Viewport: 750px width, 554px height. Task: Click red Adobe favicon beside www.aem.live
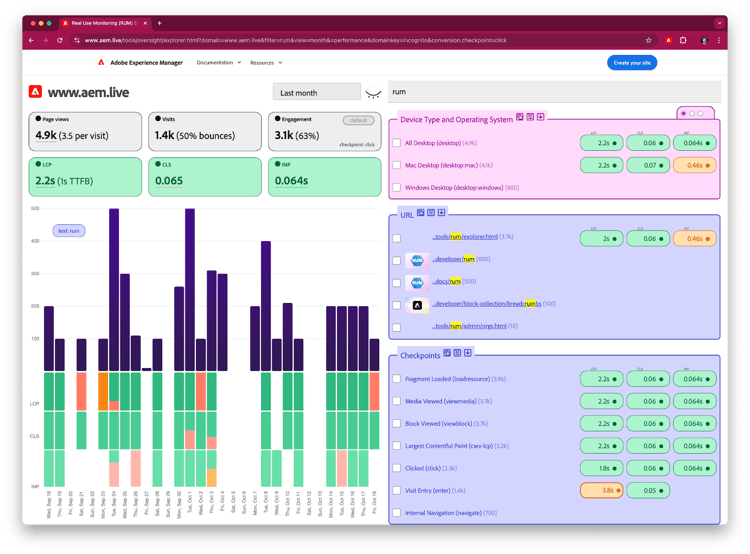35,91
